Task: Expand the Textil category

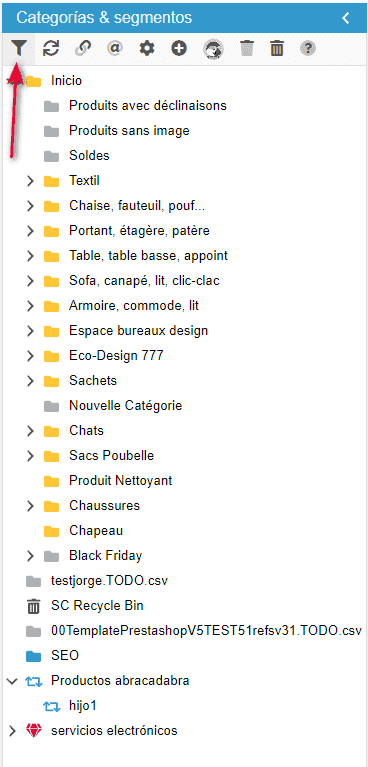Action: click(x=30, y=181)
